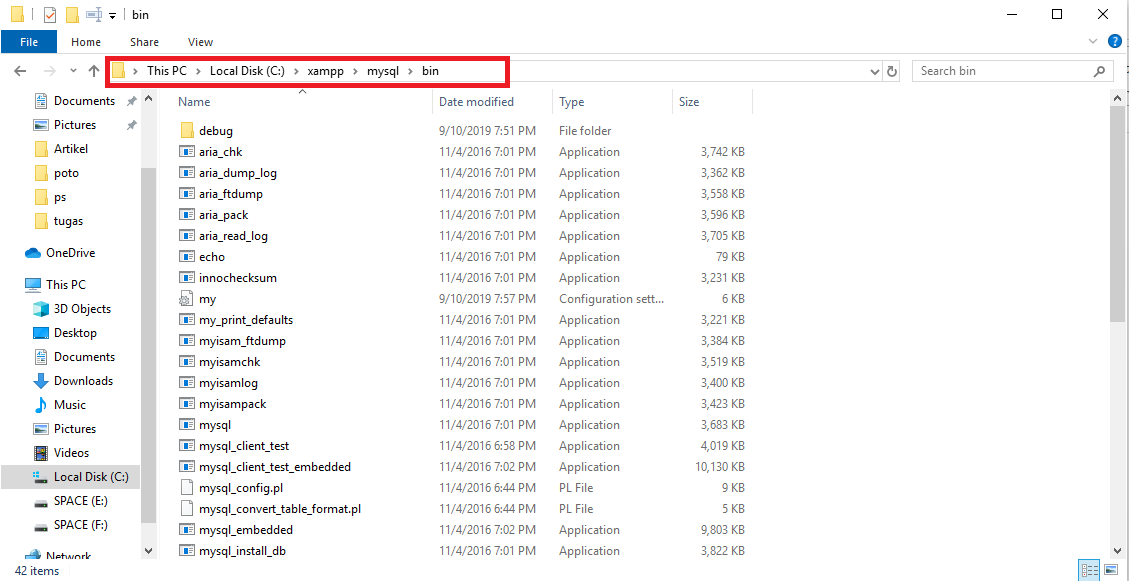Click the New folder quick access icon
Image resolution: width=1129 pixels, height=581 pixels.
(72, 14)
